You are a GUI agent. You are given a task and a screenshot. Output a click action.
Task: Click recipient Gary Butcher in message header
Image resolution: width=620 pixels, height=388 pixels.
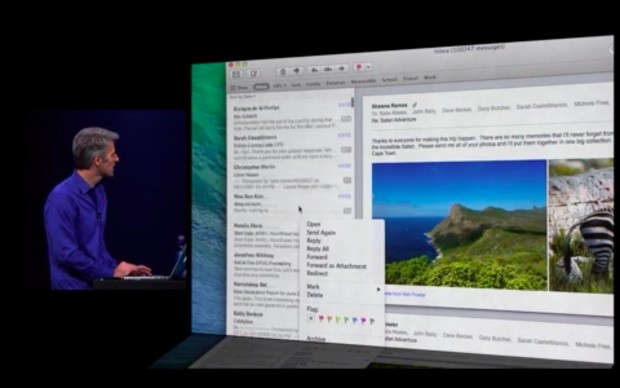[x=494, y=108]
